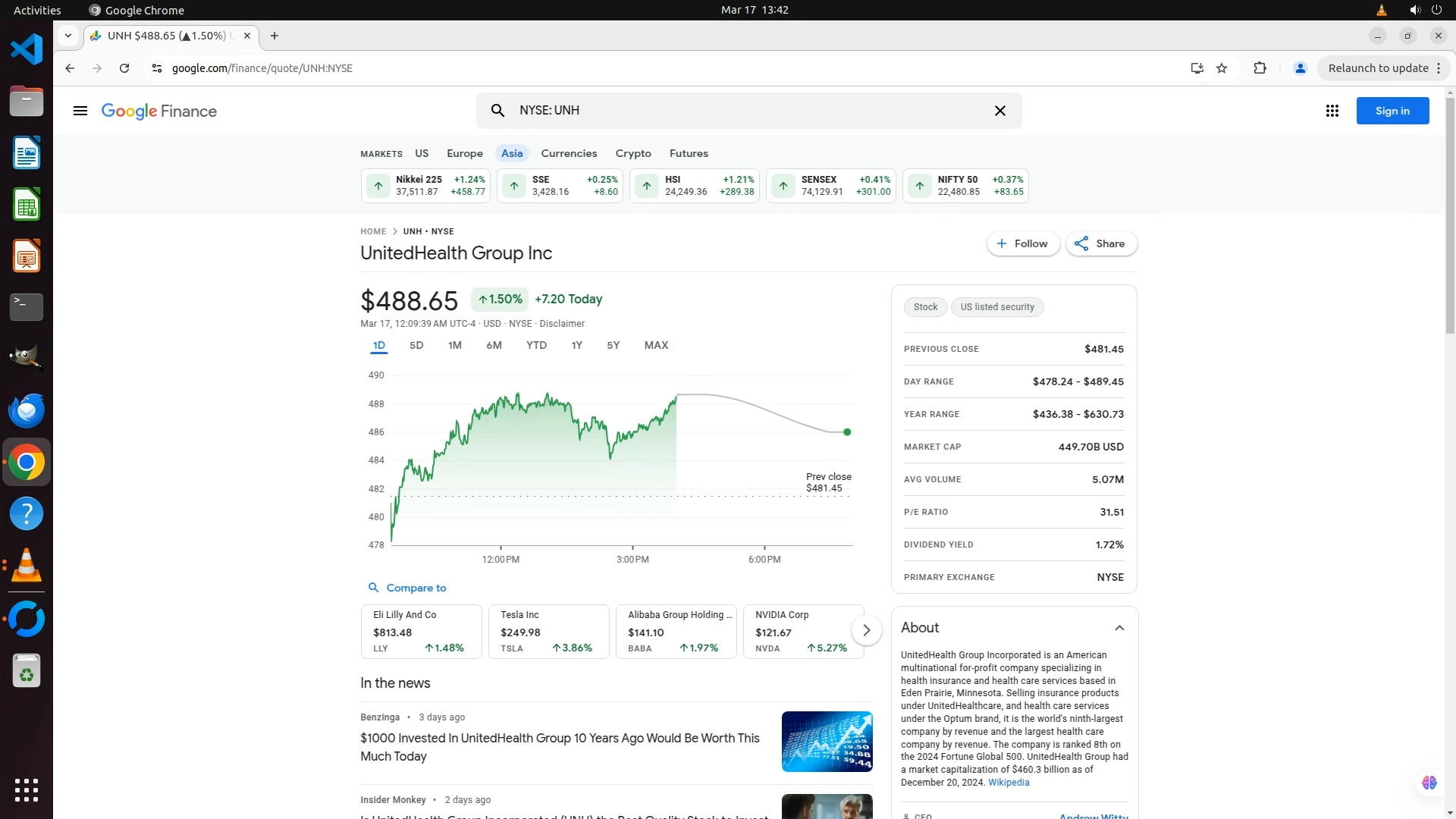The image size is (1456, 819).
Task: Click the Sign in button
Action: (x=1392, y=111)
